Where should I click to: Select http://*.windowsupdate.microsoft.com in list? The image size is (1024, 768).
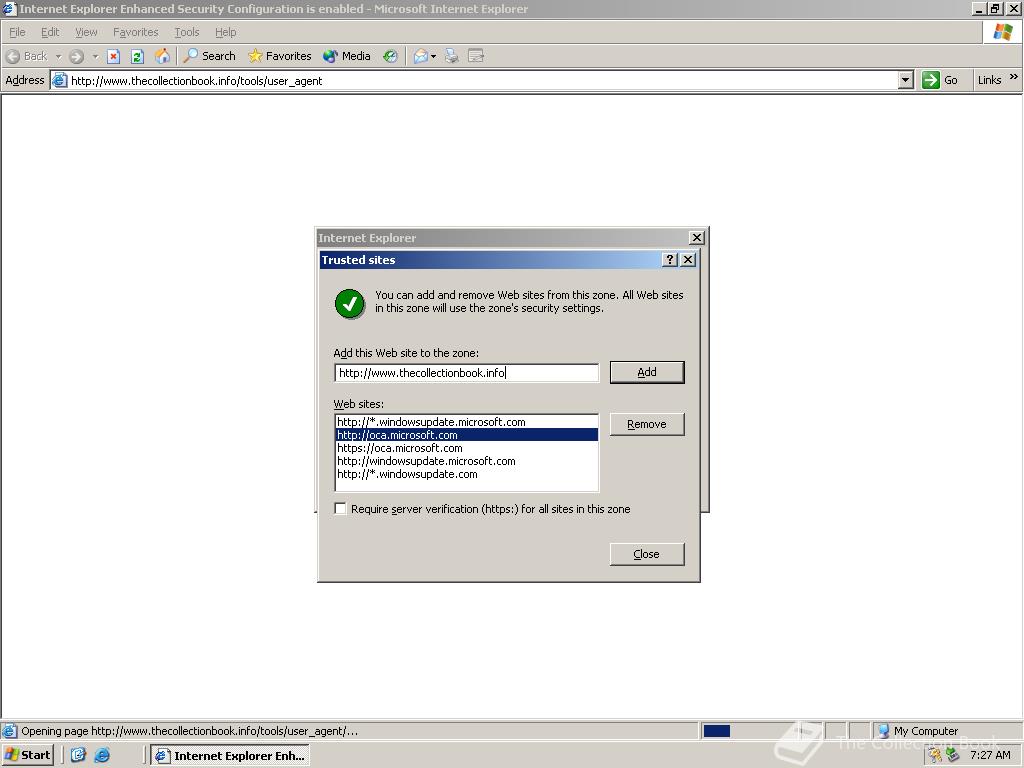pos(466,422)
